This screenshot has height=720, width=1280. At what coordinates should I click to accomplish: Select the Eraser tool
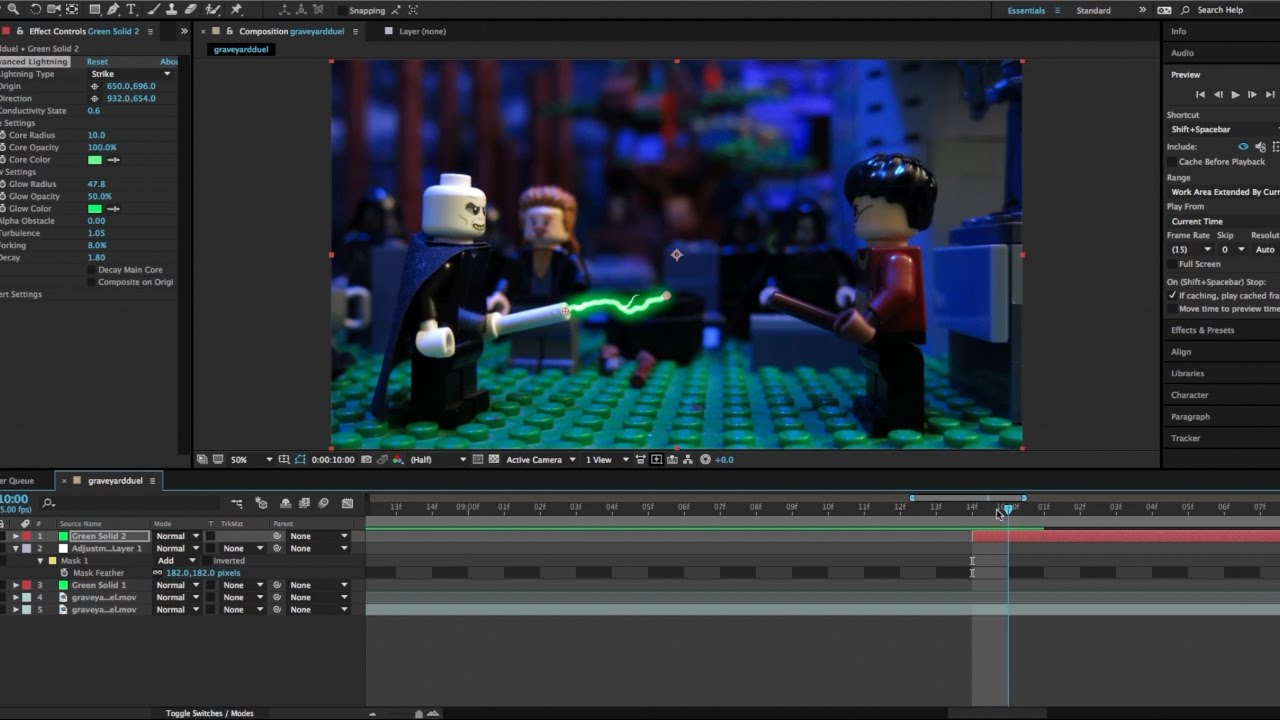pyautogui.click(x=190, y=10)
